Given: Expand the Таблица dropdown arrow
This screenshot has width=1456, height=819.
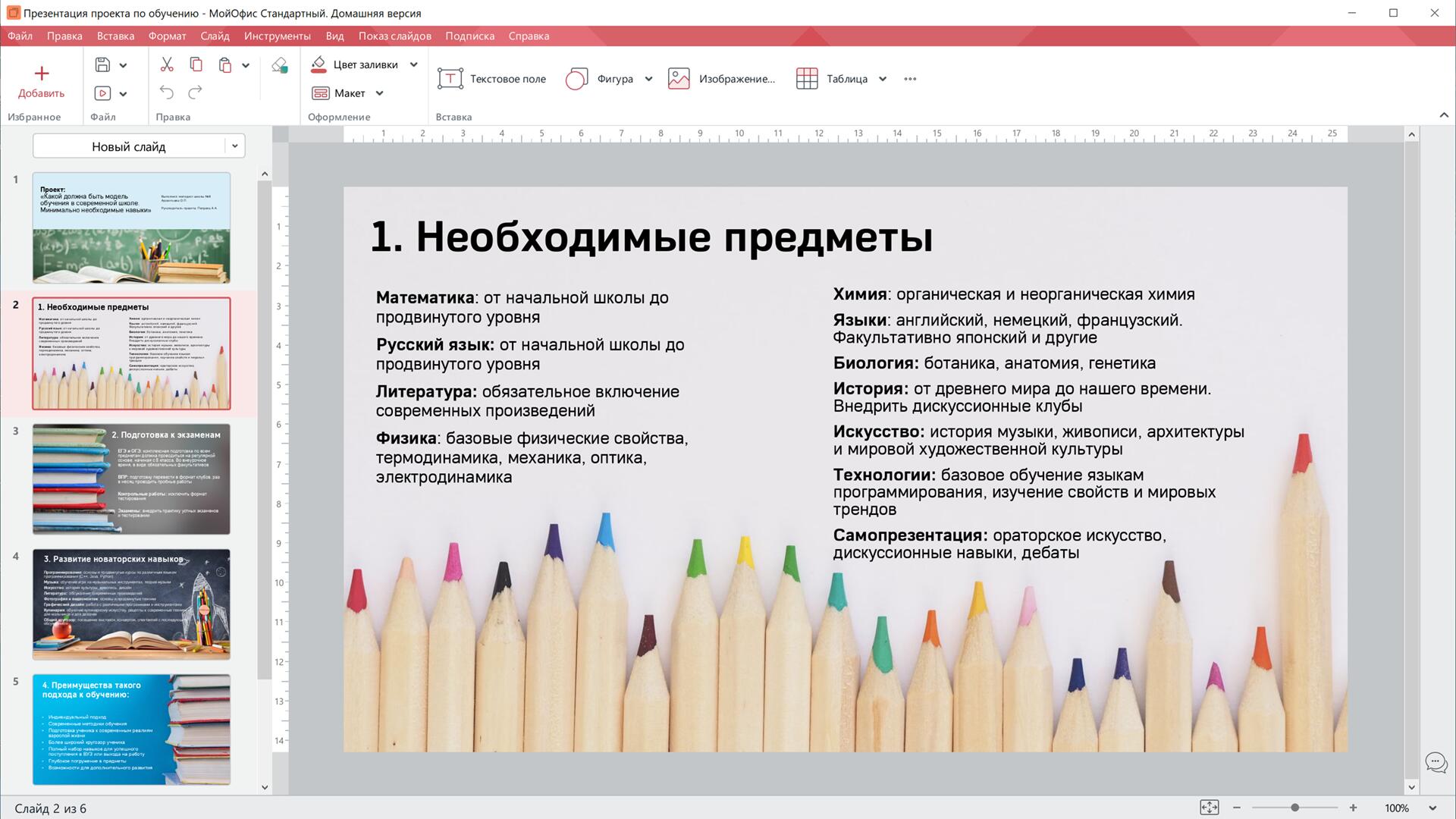Looking at the screenshot, I should (x=883, y=79).
